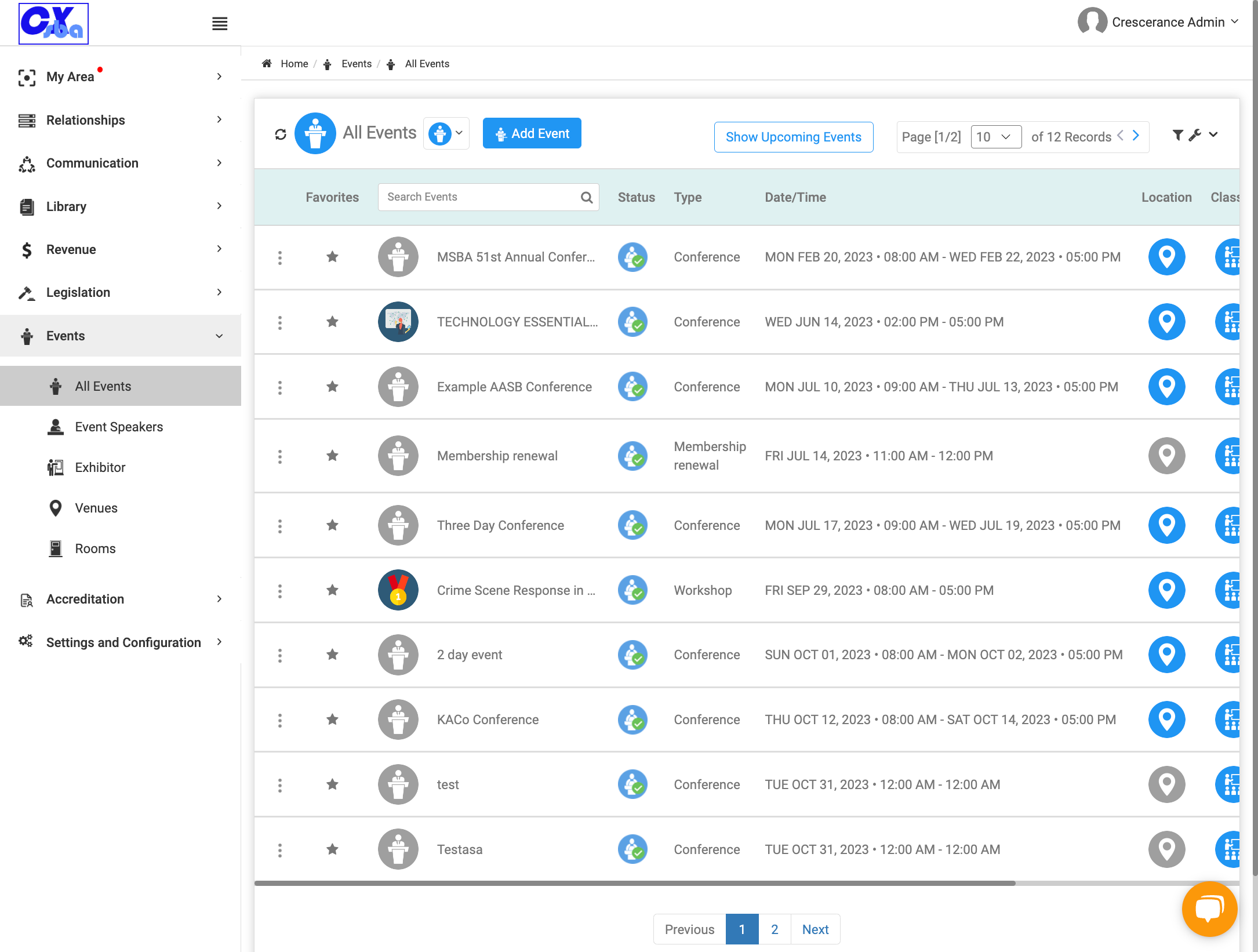The image size is (1258, 952).
Task: Expand the Revenue sidebar section
Action: click(x=121, y=249)
